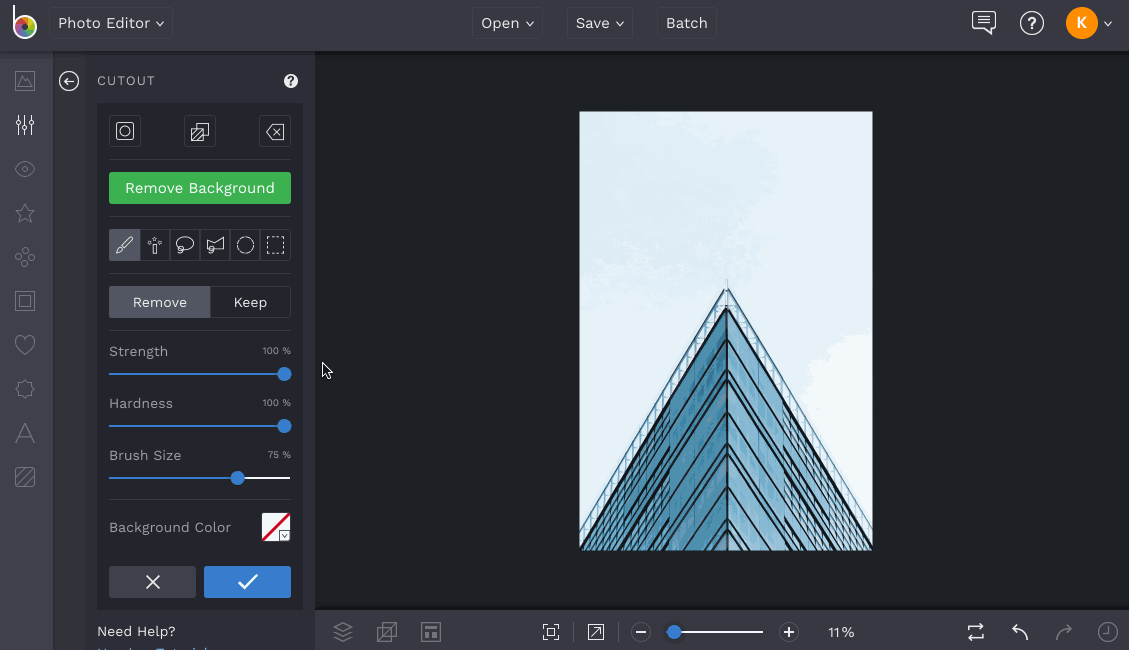Open the Textures sidebar icon

click(25, 477)
